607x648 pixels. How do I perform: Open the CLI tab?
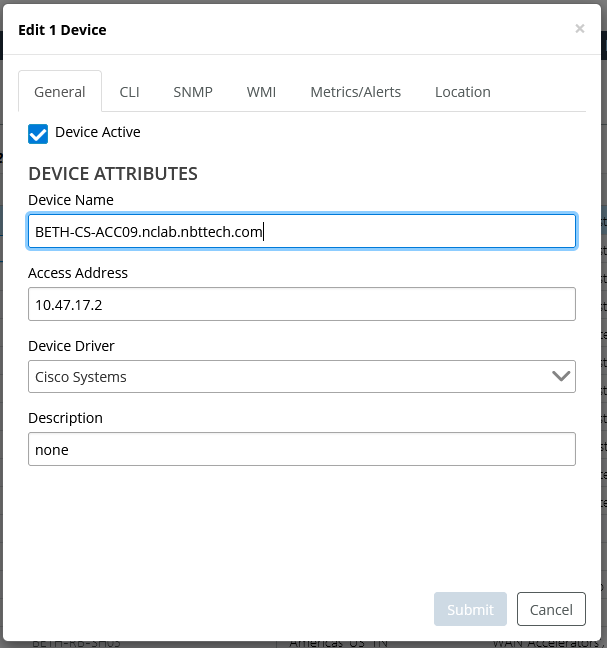tap(129, 92)
